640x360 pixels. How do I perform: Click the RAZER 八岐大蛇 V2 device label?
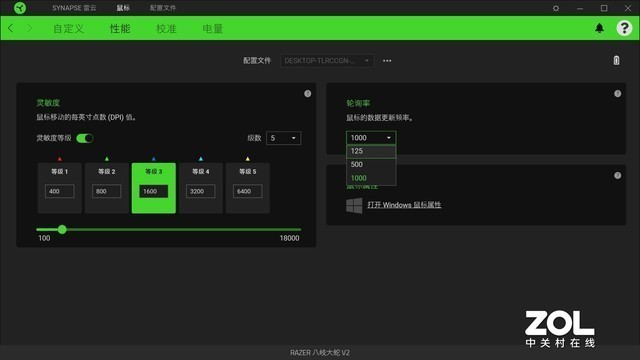pyautogui.click(x=320, y=353)
